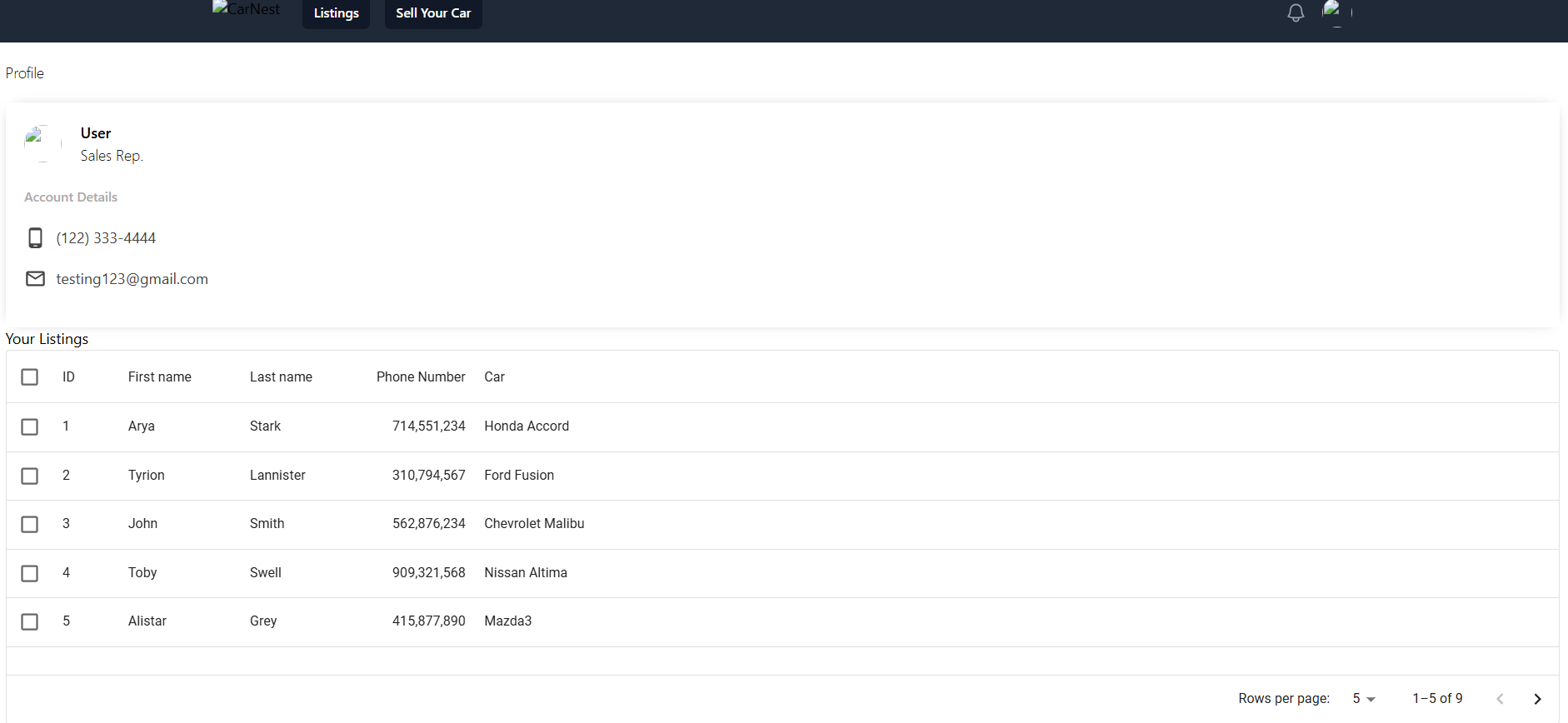Tick the checkbox for Alistar Grey
Screen dimensions: 1568x723
30,621
